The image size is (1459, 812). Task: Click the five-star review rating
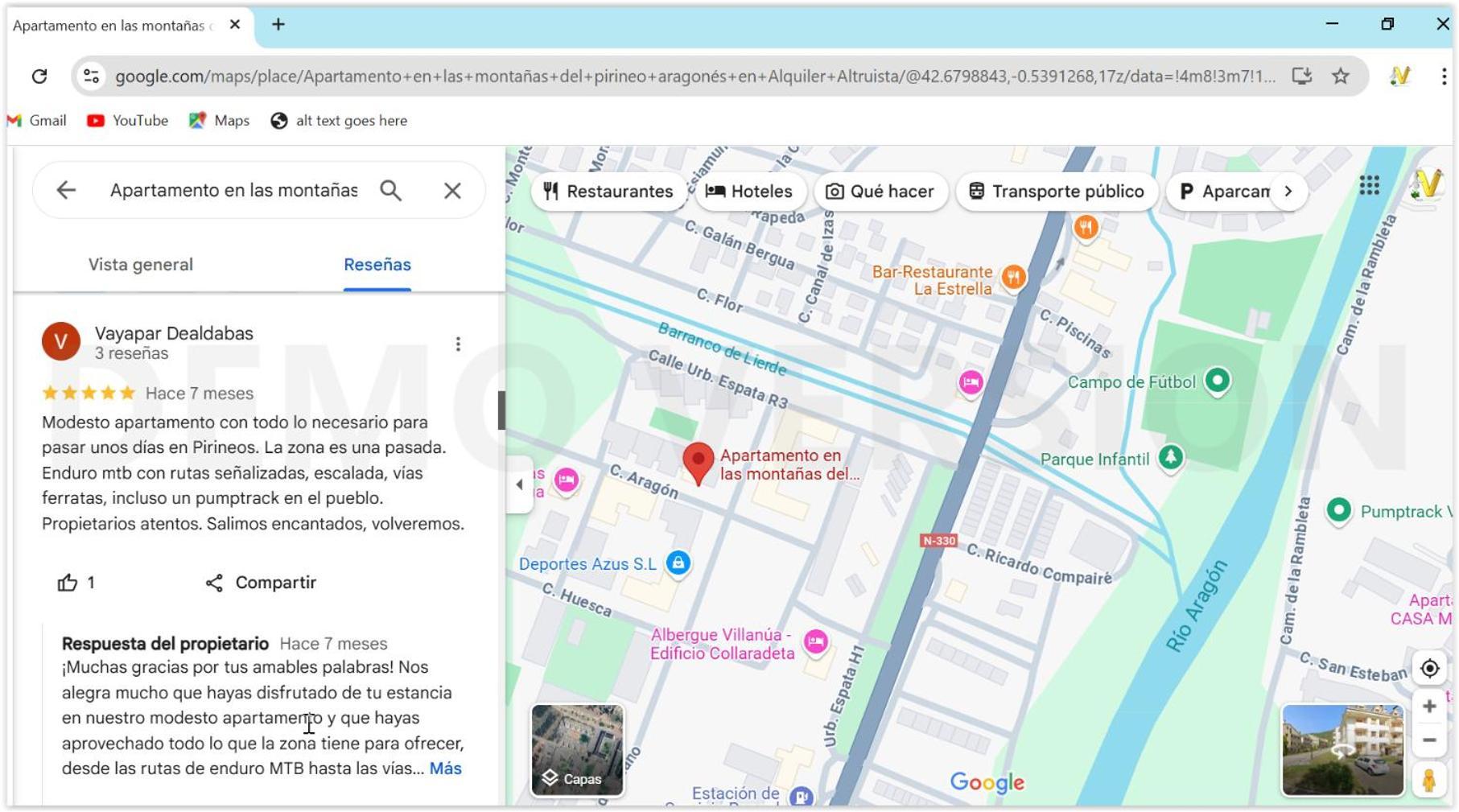(89, 394)
